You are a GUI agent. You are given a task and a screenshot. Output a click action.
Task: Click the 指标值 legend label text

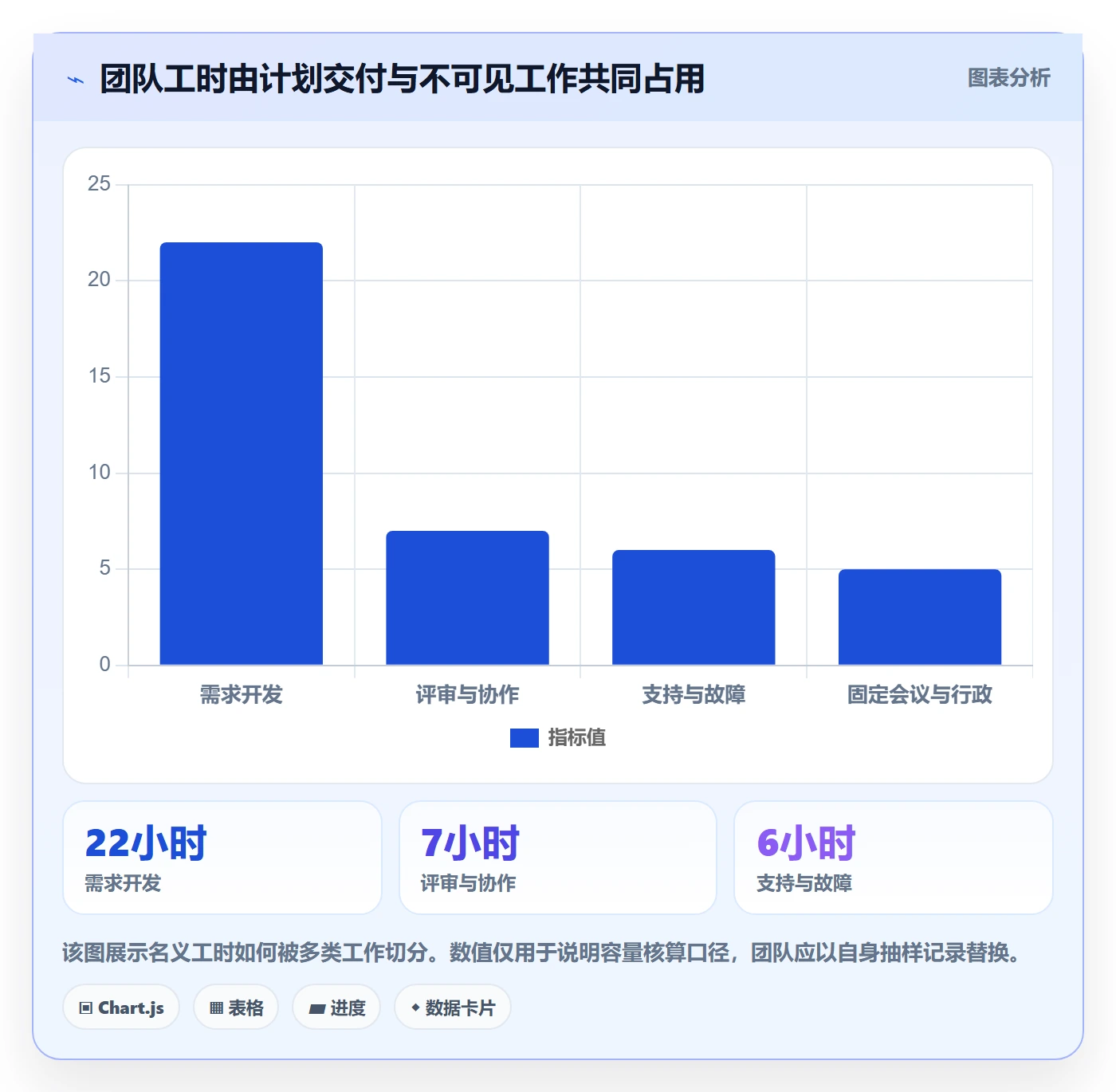(577, 738)
